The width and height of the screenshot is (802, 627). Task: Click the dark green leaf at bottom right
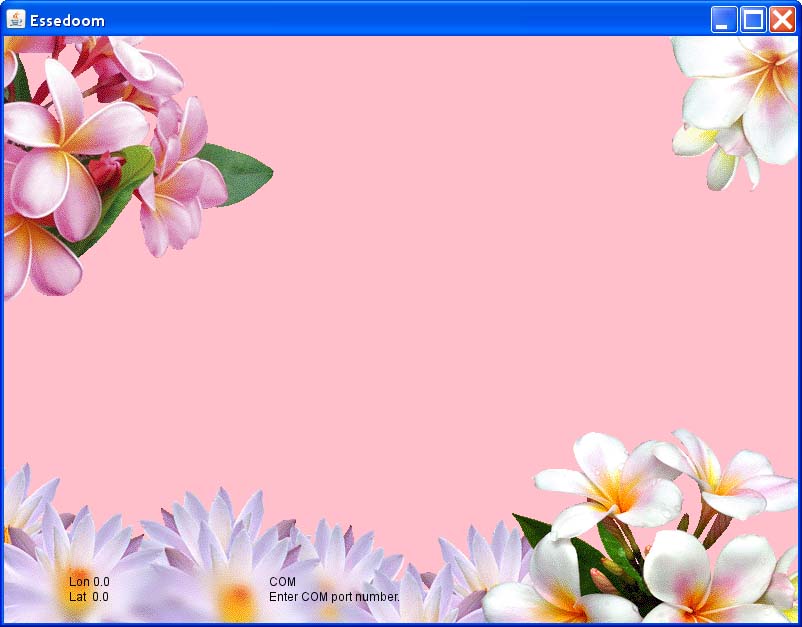[545, 537]
